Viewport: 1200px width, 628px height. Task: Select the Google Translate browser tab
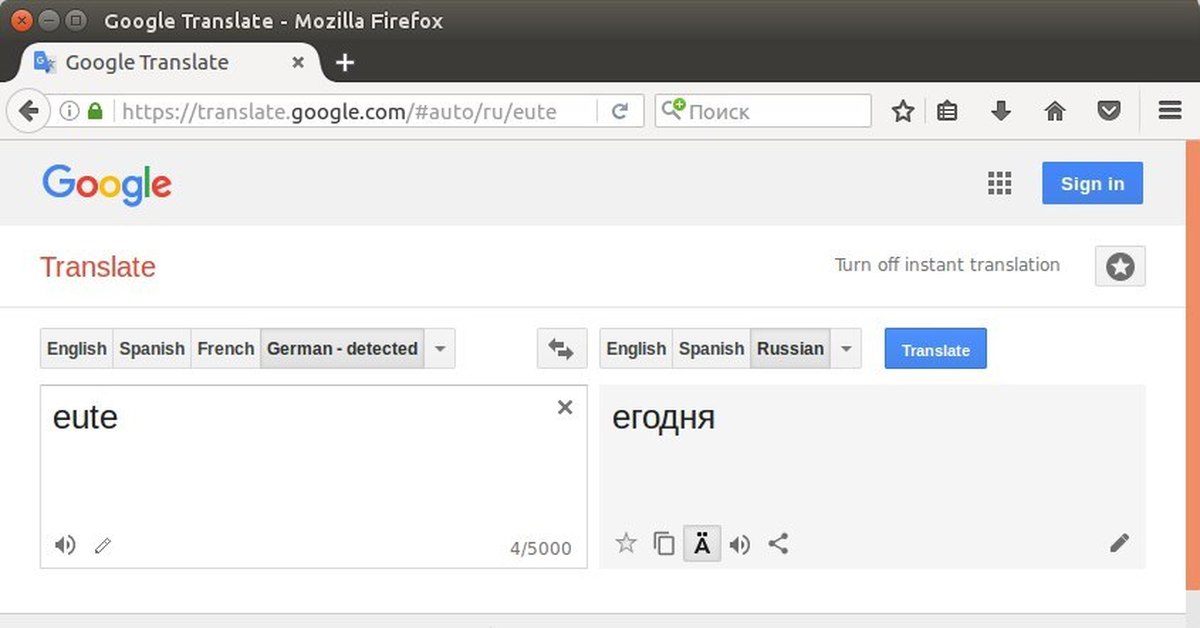169,62
